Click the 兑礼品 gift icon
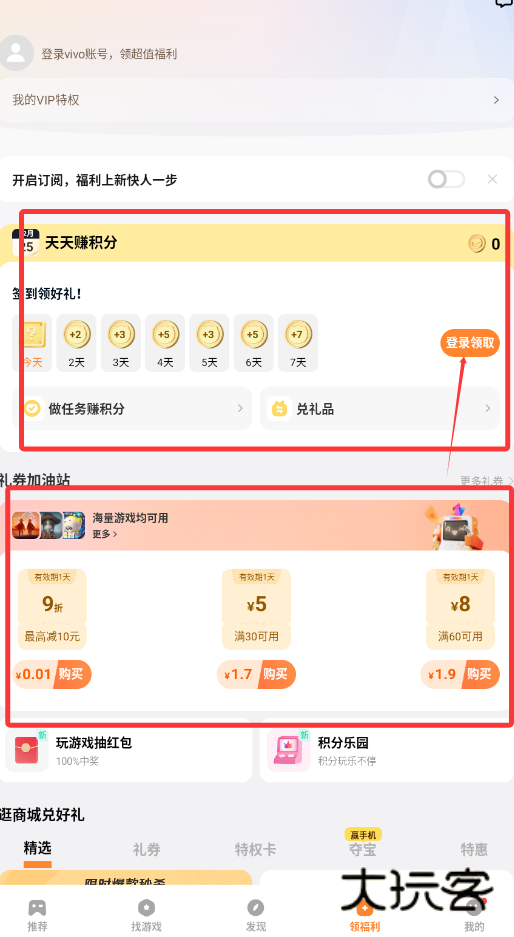 (x=279, y=409)
